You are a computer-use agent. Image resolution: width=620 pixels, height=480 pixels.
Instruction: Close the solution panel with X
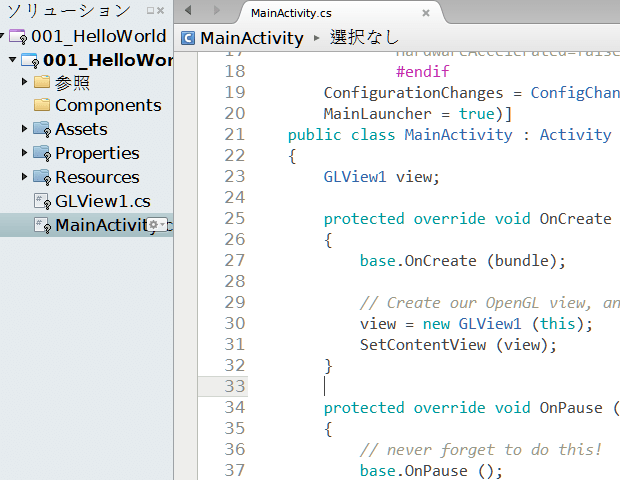pos(161,11)
